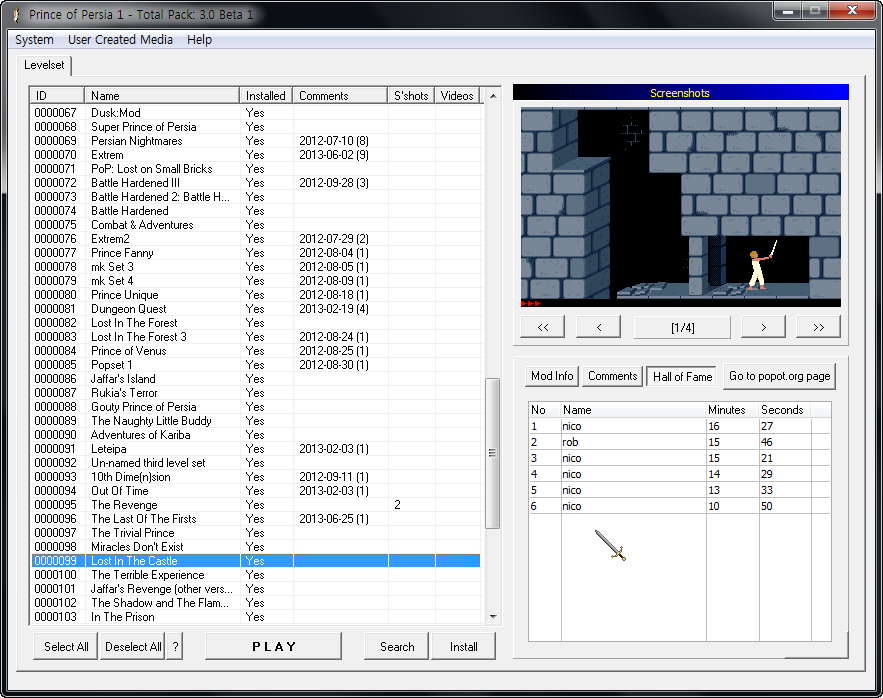Select the Prince Fanny row
The width and height of the screenshot is (883, 698).
point(256,253)
